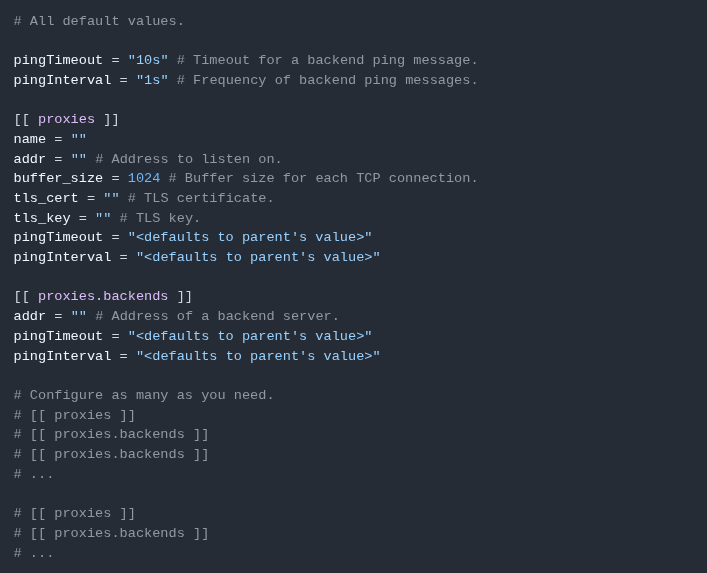Click the uncommented [[ proxies.backends ]] table header
707x573 pixels.
pos(103,296)
